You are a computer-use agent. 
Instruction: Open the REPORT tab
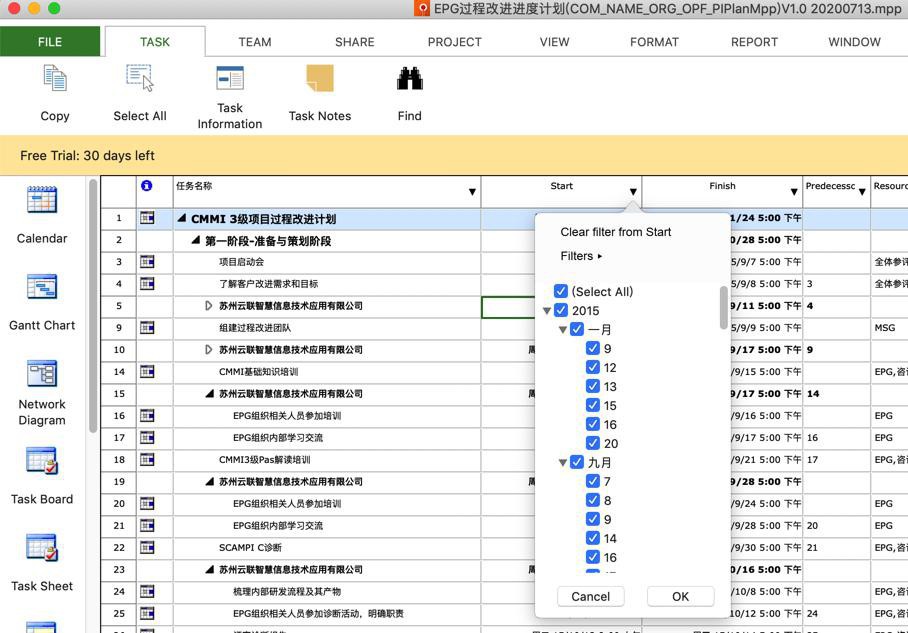coord(754,42)
